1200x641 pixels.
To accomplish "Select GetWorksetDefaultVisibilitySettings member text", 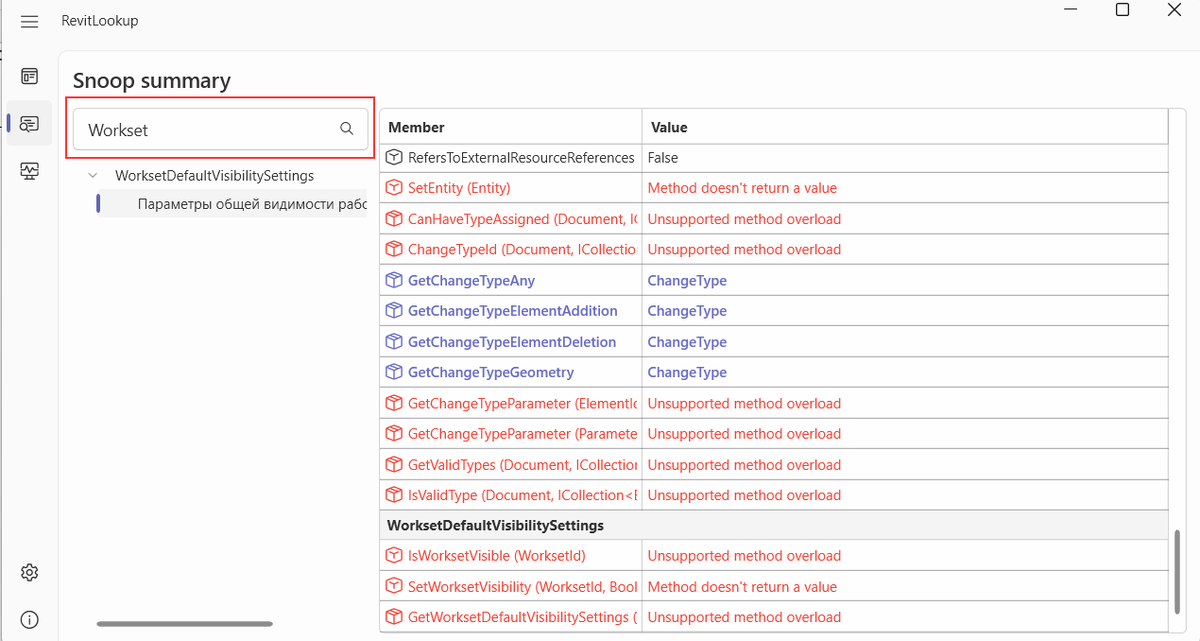I will (x=523, y=617).
